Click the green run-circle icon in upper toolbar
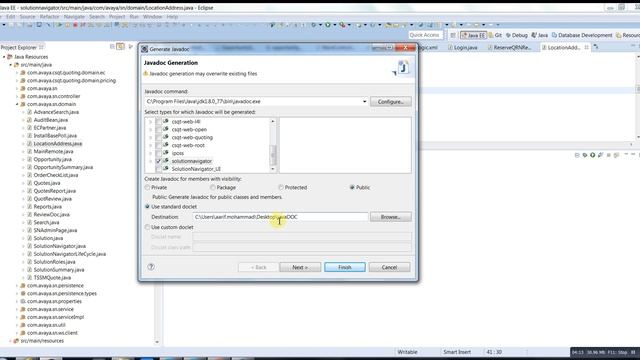This screenshot has width=640, height=360. click(328, 25)
